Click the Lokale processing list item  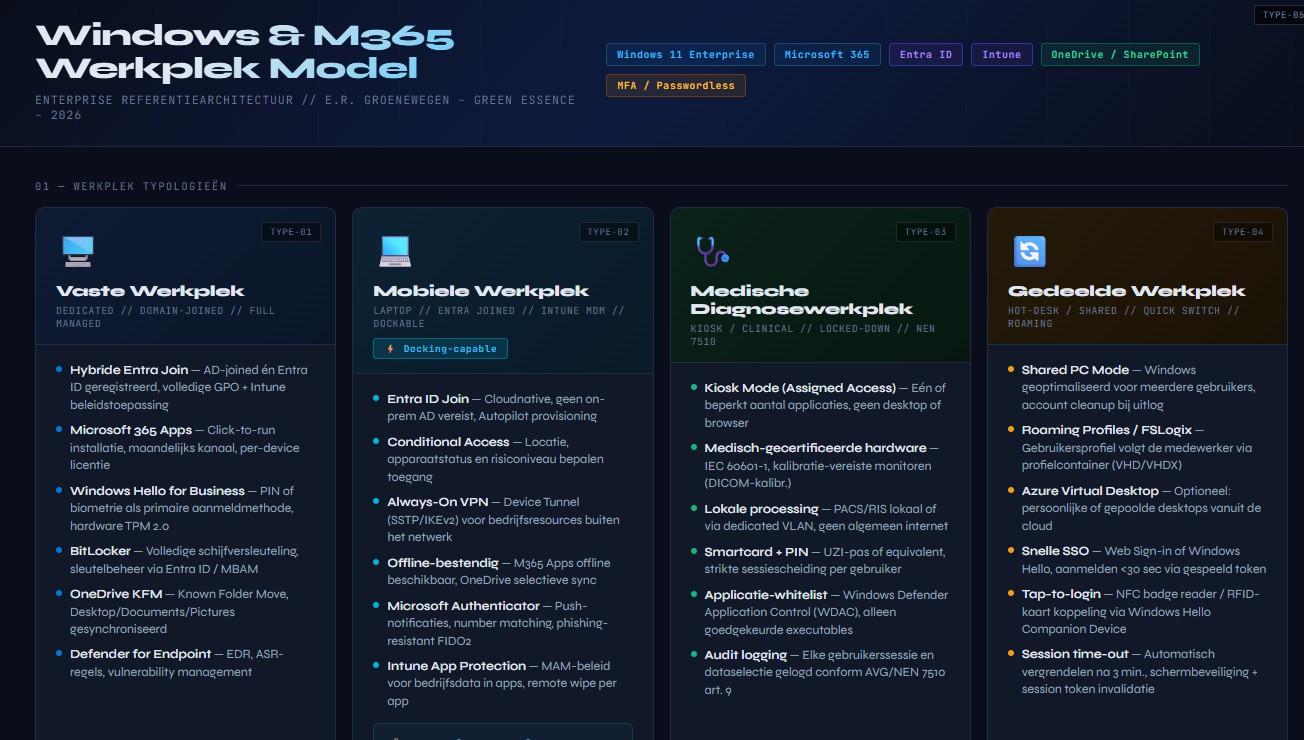820,517
